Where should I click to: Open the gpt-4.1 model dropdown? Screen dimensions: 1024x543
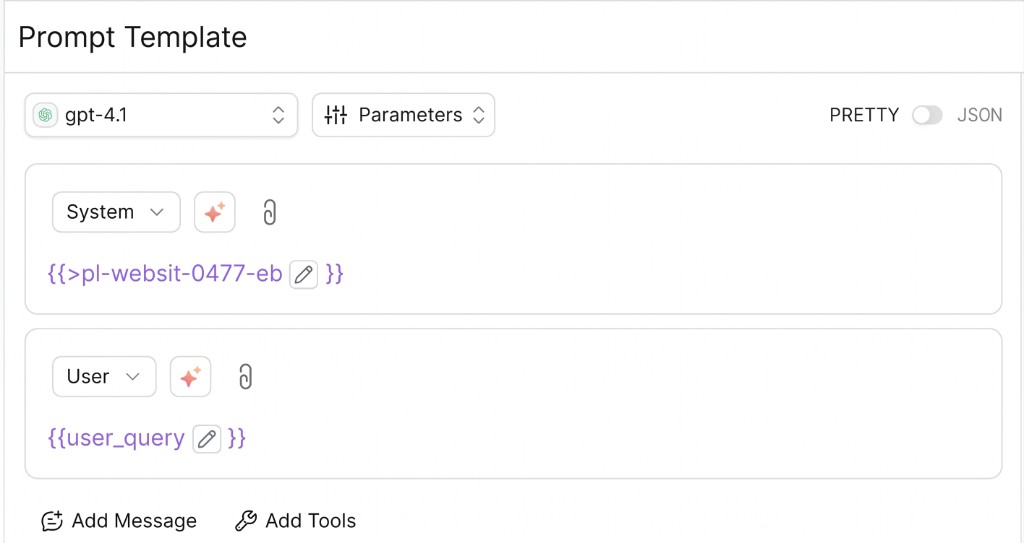pyautogui.click(x=161, y=116)
